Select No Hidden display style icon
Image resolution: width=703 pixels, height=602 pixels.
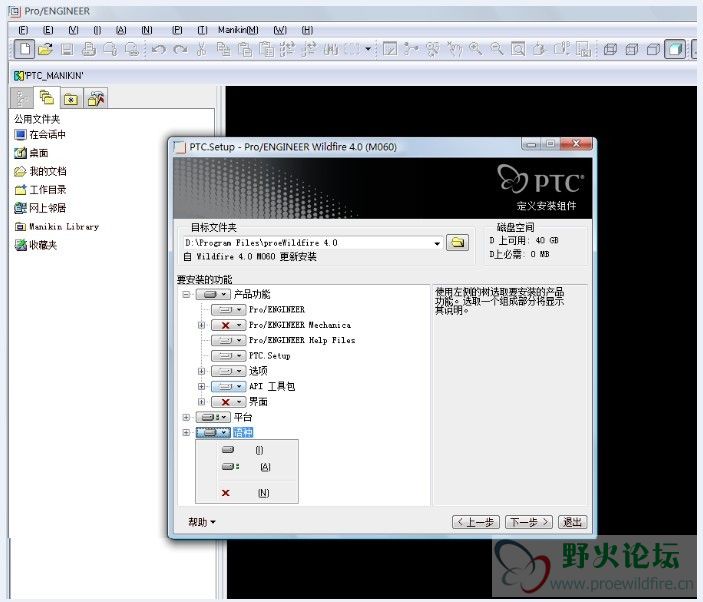click(653, 49)
